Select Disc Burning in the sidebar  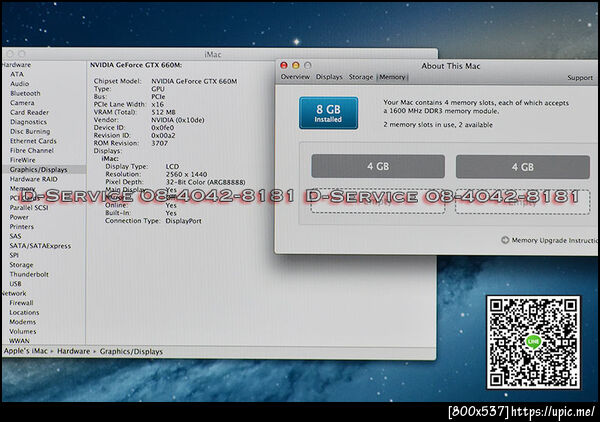tap(30, 132)
